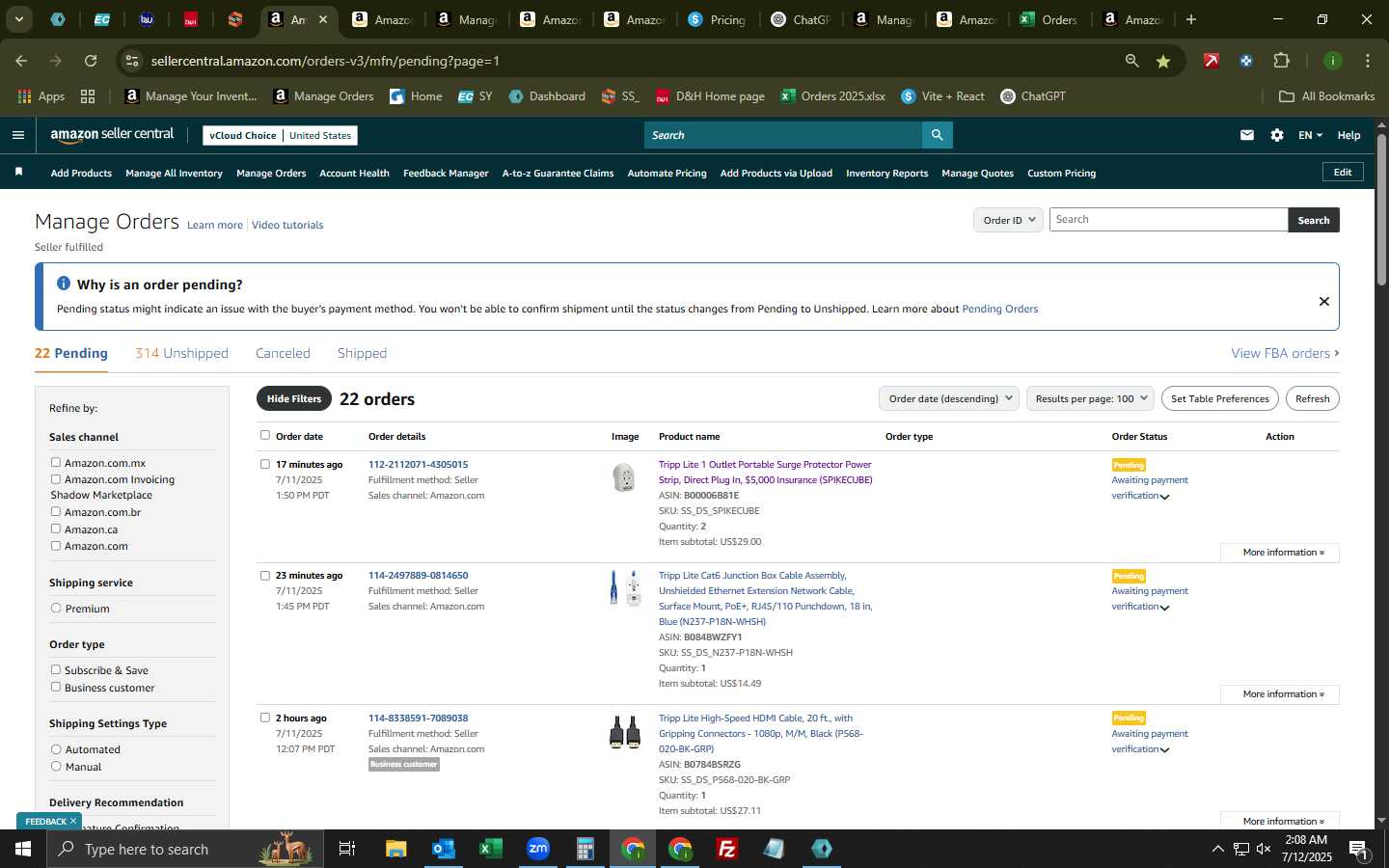The height and width of the screenshot is (868, 1389).
Task: Open the Chrome zoom magnifier icon in address bar
Action: click(x=1131, y=61)
